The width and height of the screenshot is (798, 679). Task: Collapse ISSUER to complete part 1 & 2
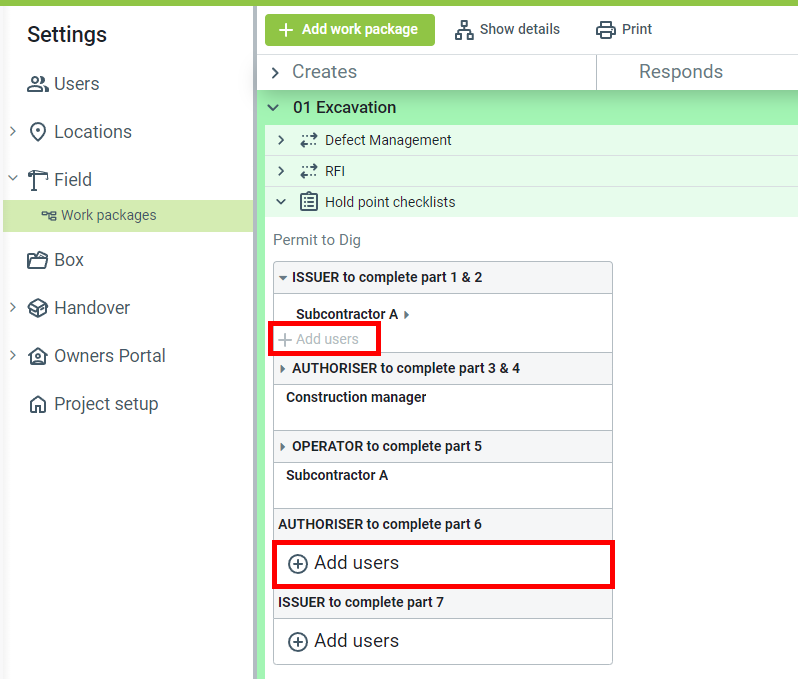tap(283, 277)
